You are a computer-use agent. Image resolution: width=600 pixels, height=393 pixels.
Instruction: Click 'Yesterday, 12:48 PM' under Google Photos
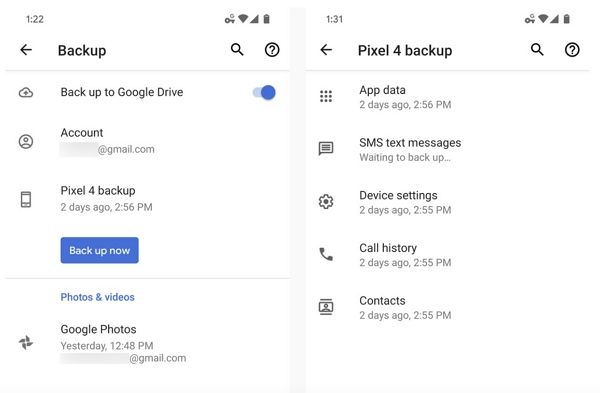pyautogui.click(x=107, y=346)
